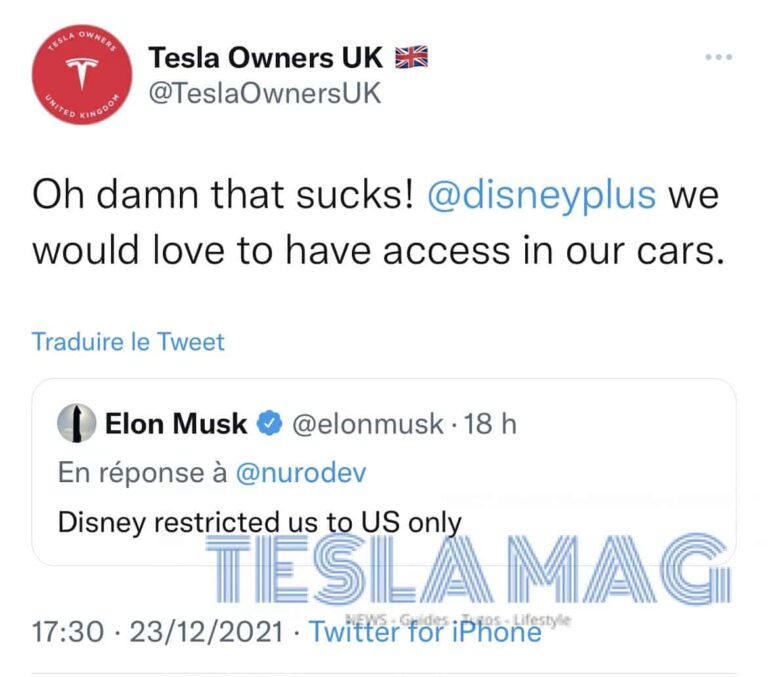Open the @disneyplus mention
This screenshot has height=677, width=768.
(x=541, y=194)
